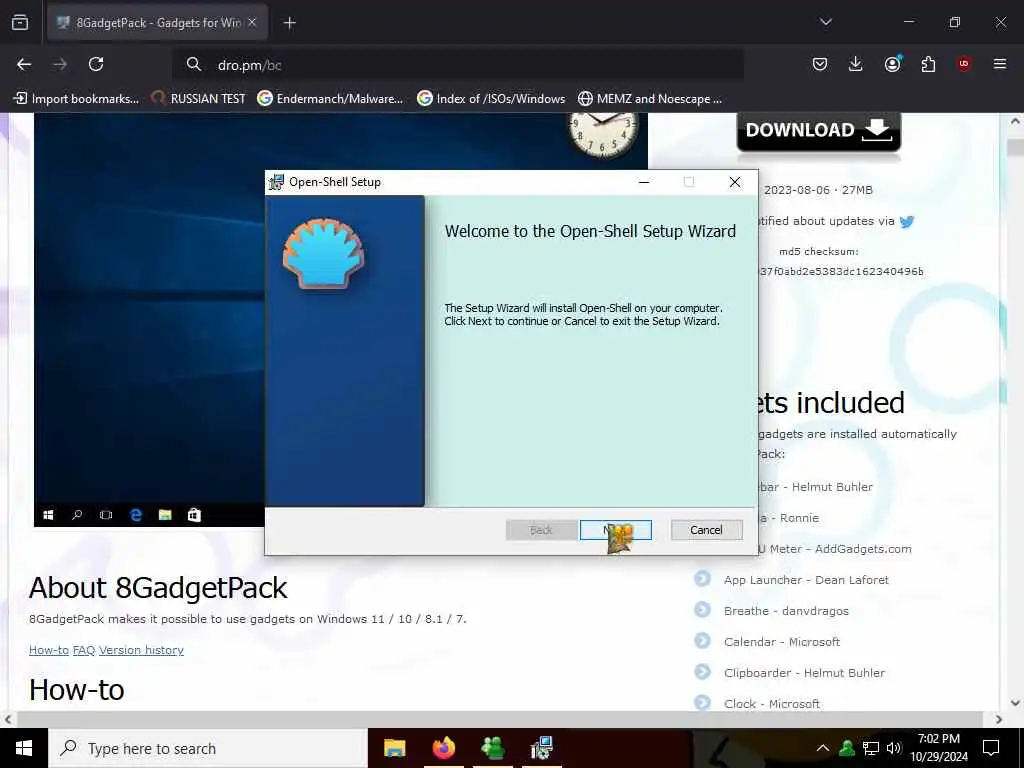Click the network tray icon
Screen dimensions: 1024x768
coord(871,748)
